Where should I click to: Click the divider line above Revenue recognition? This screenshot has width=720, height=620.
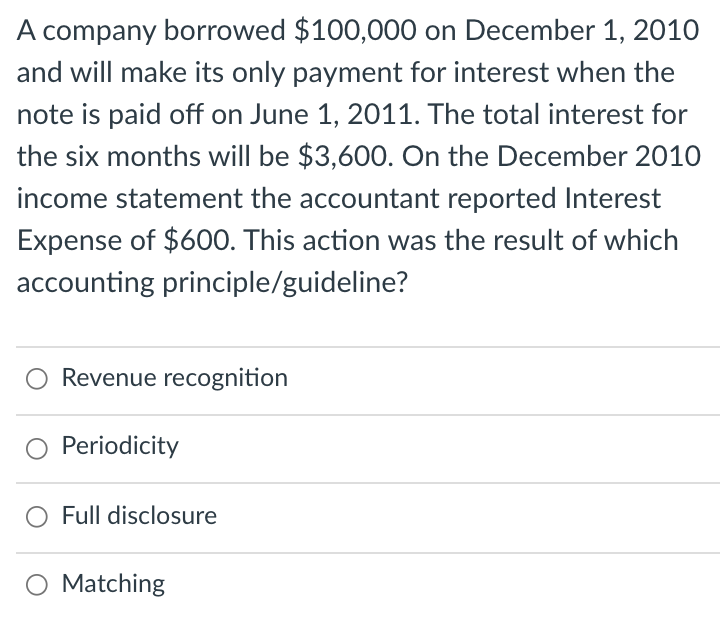tap(367, 347)
